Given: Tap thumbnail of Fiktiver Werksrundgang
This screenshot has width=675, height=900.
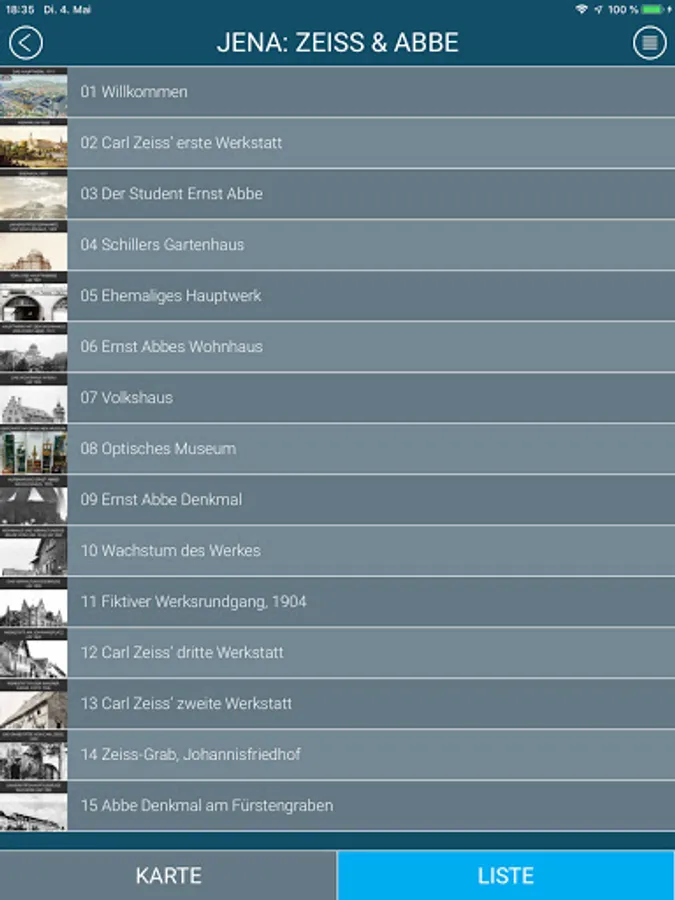Looking at the screenshot, I should click(33, 602).
